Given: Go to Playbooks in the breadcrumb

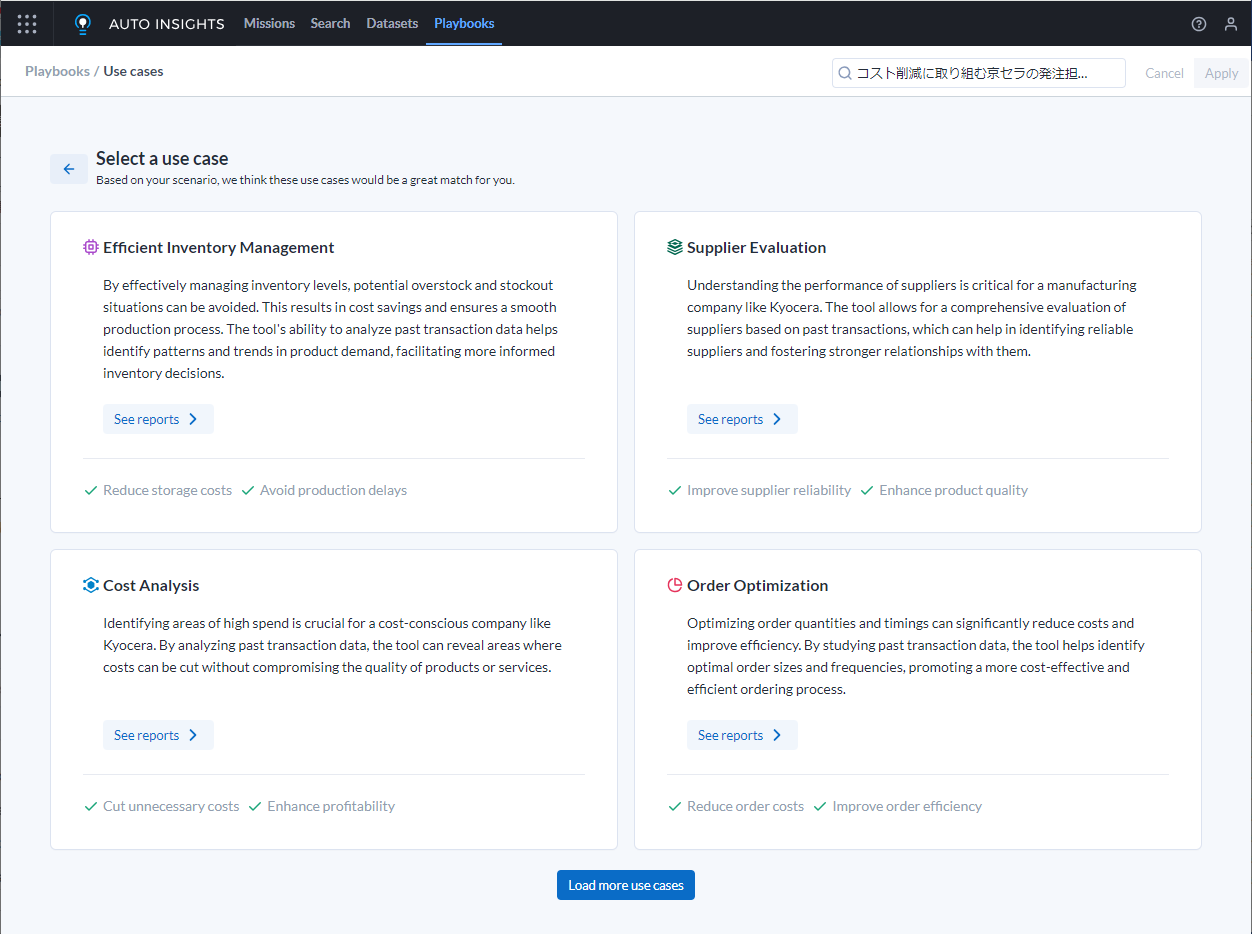Looking at the screenshot, I should (57, 72).
